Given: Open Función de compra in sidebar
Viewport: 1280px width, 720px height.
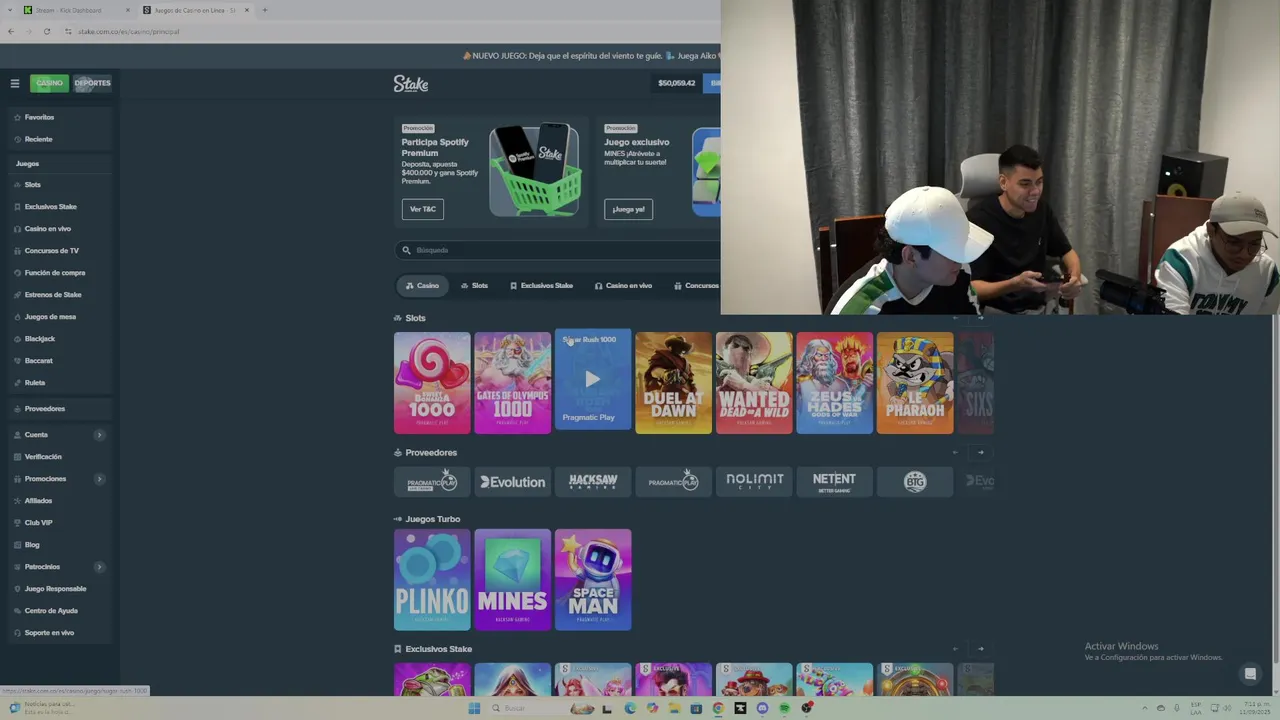Looking at the screenshot, I should point(55,273).
